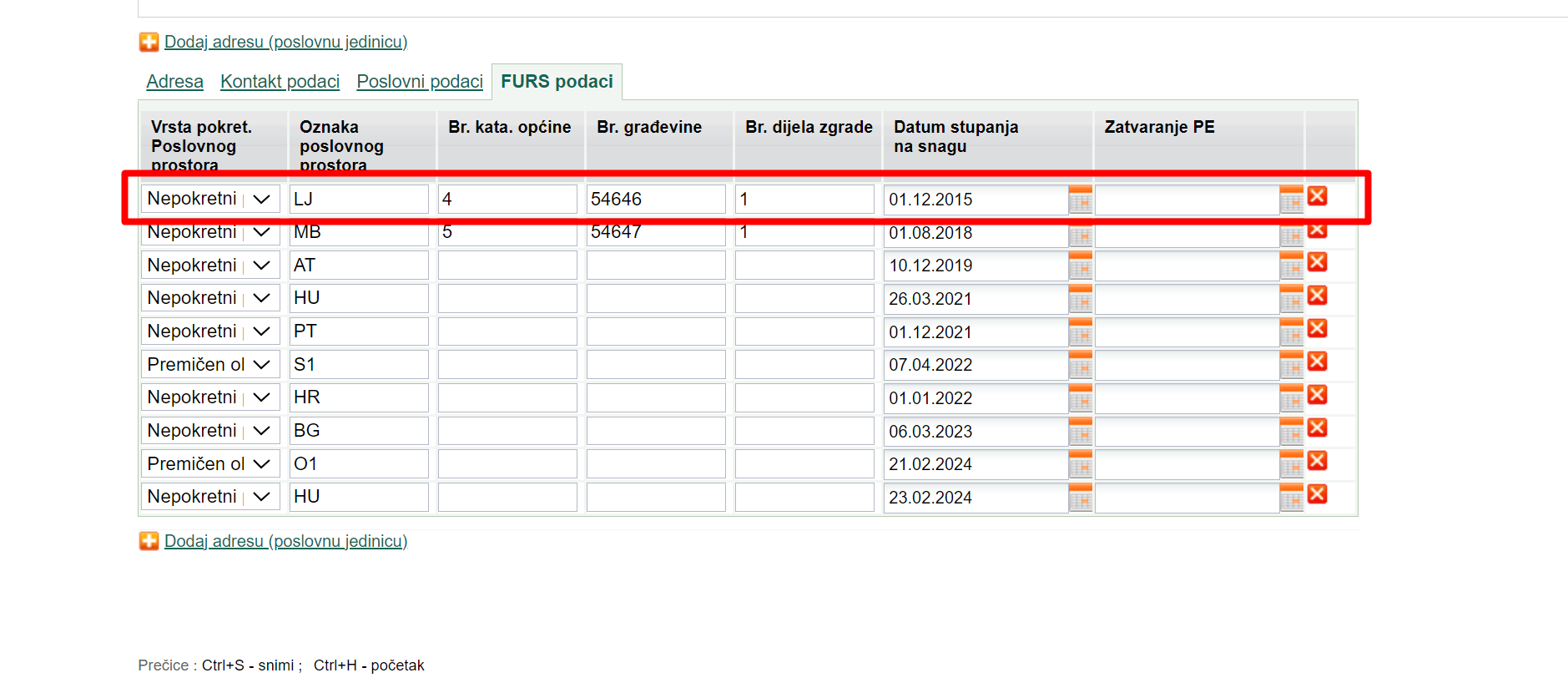Open calendar next to date 23.02.2024
The image size is (1568, 688).
[1080, 498]
